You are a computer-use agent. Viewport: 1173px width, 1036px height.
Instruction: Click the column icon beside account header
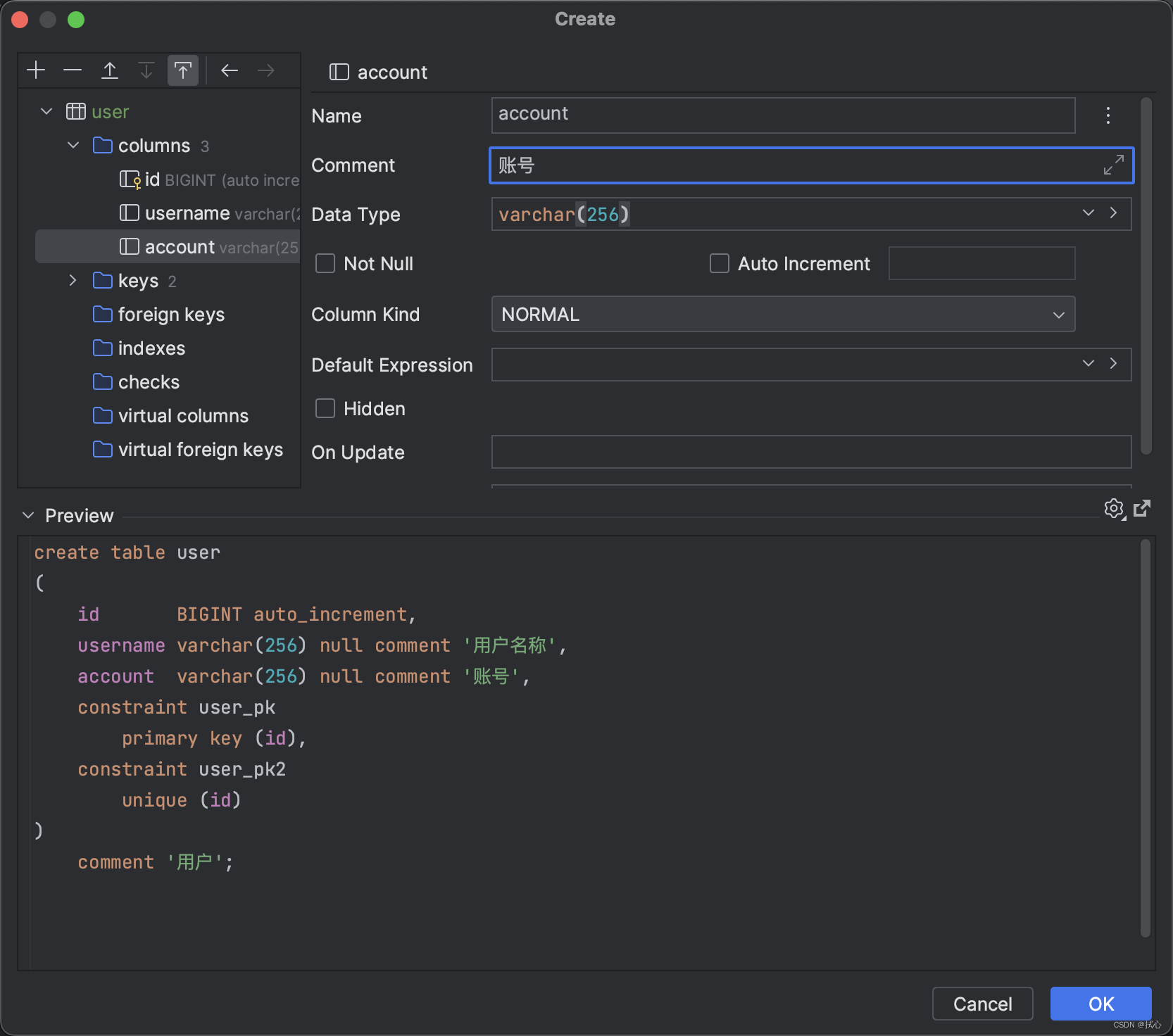point(339,72)
